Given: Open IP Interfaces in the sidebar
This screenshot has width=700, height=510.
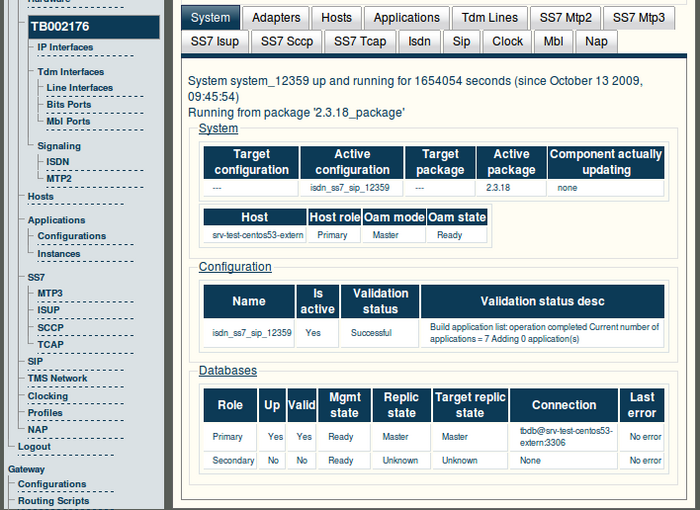Looking at the screenshot, I should 65,47.
